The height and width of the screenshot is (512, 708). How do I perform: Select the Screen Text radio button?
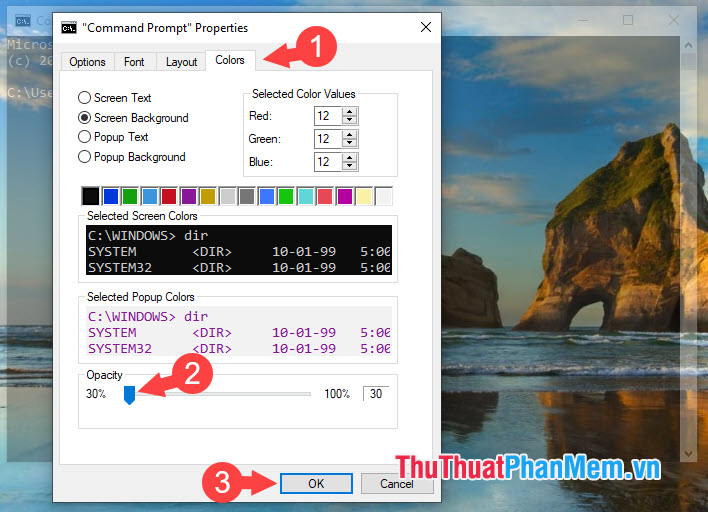[84, 98]
